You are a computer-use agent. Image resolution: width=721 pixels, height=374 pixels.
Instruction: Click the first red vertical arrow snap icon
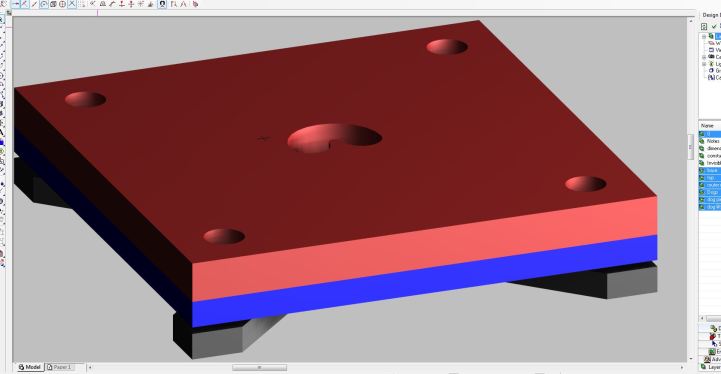[122, 4]
